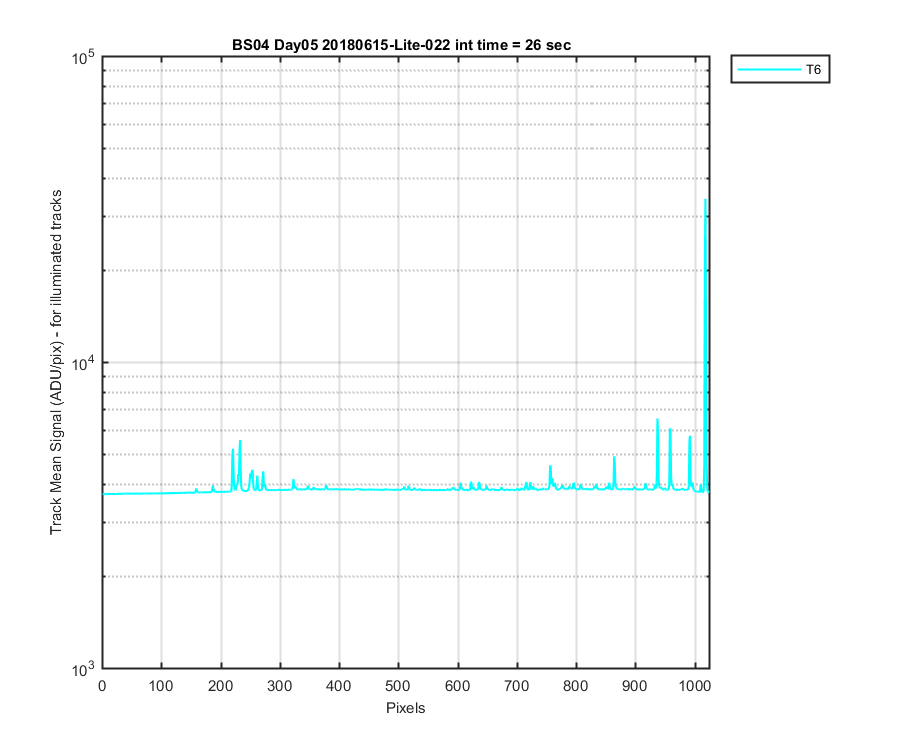
Task: Select the x-axis tick label 100
Action: (x=161, y=686)
